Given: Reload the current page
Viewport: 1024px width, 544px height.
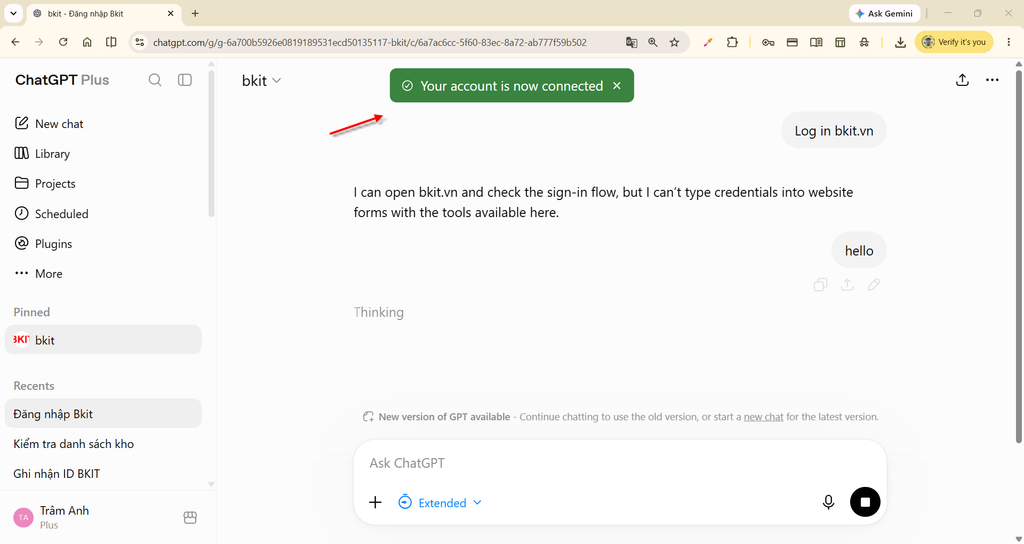Looking at the screenshot, I should tap(63, 42).
